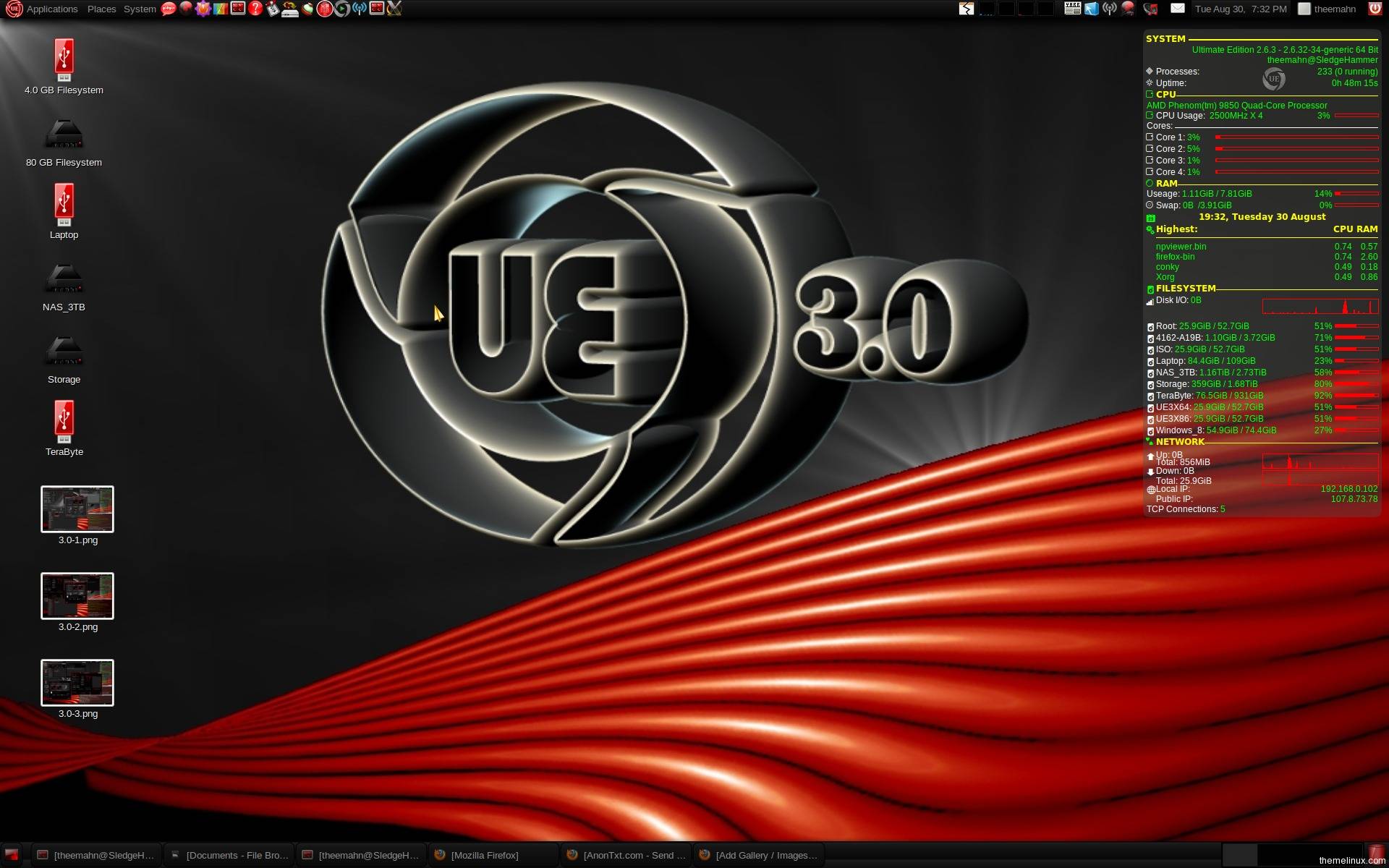Open the System menu

coord(140,9)
